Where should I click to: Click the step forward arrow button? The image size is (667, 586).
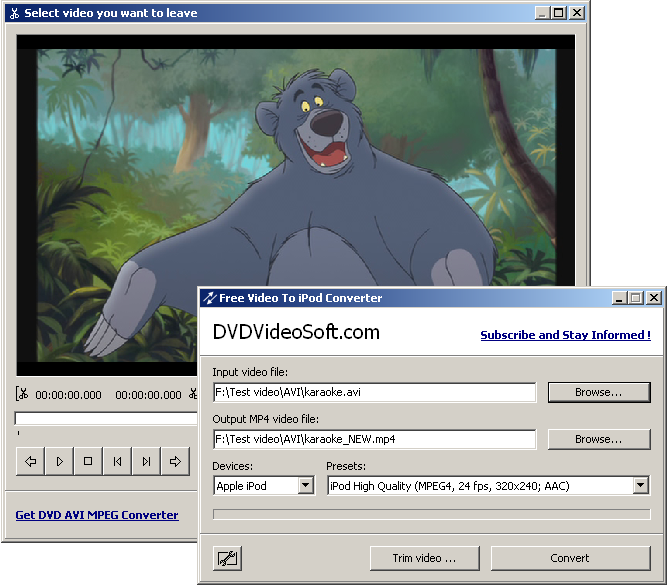click(175, 461)
